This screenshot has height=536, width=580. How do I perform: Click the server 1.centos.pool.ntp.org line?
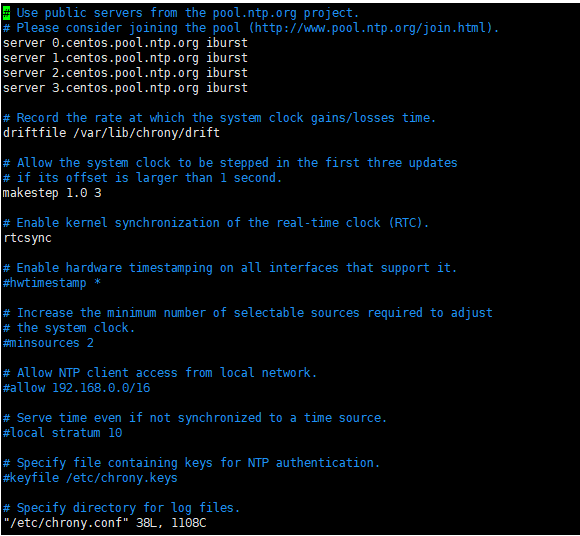(x=125, y=58)
